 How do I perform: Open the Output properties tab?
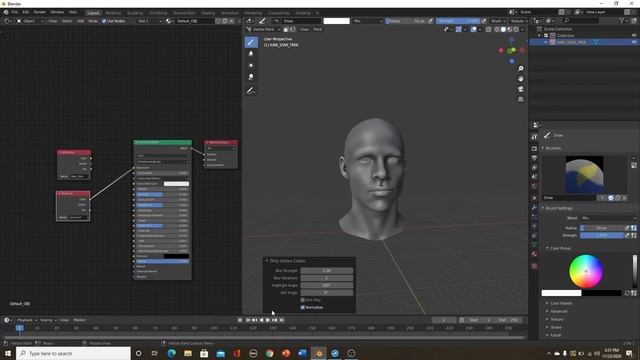[534, 158]
